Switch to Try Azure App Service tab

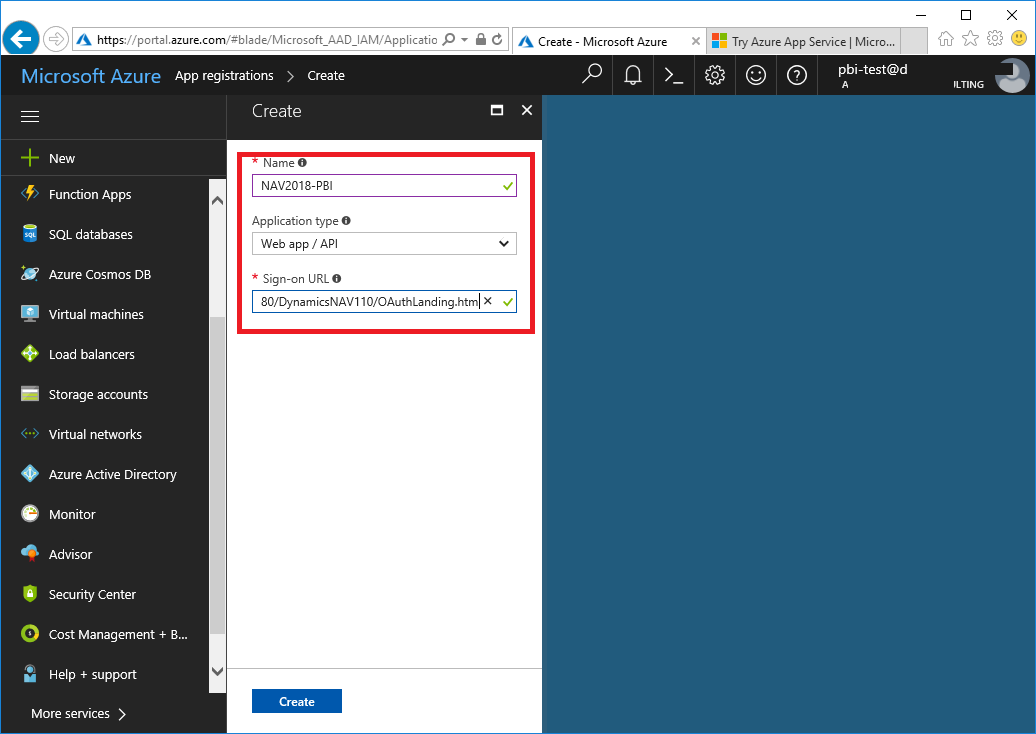pyautogui.click(x=804, y=42)
